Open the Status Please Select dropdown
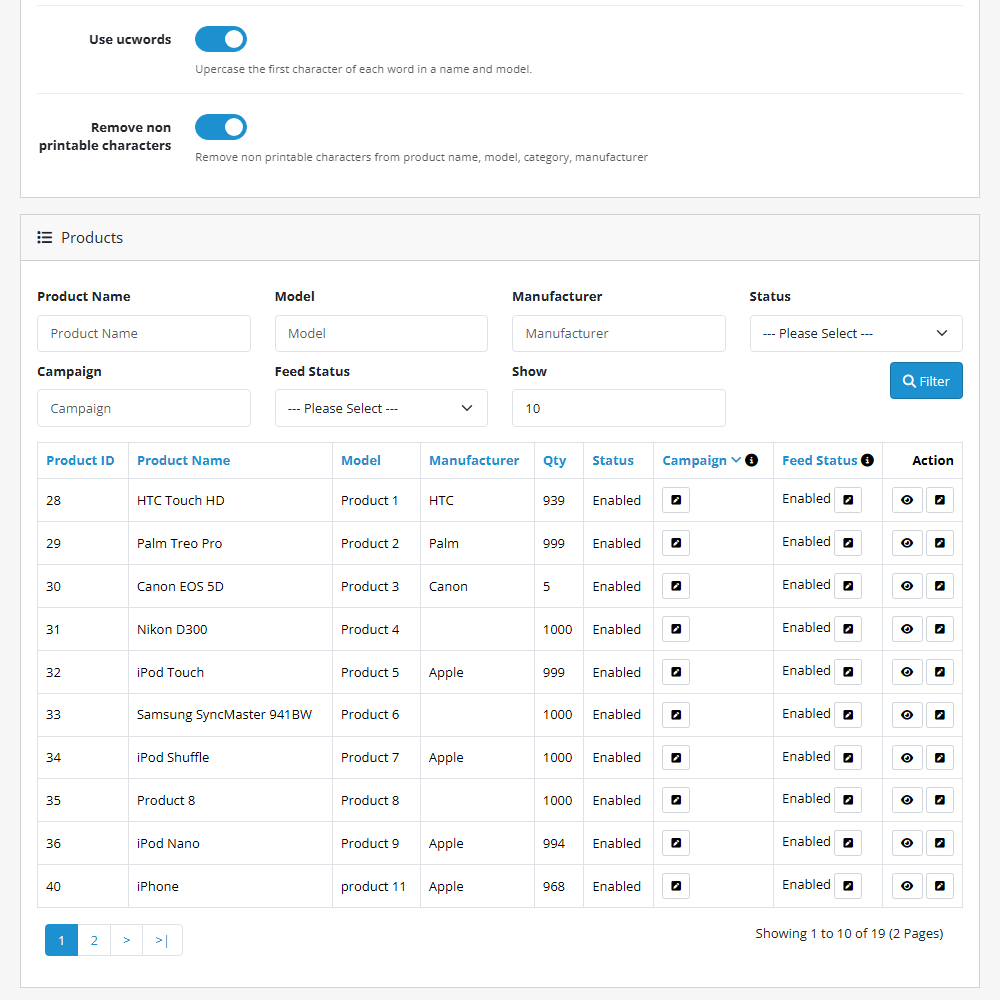This screenshot has height=1000, width=1000. [855, 333]
